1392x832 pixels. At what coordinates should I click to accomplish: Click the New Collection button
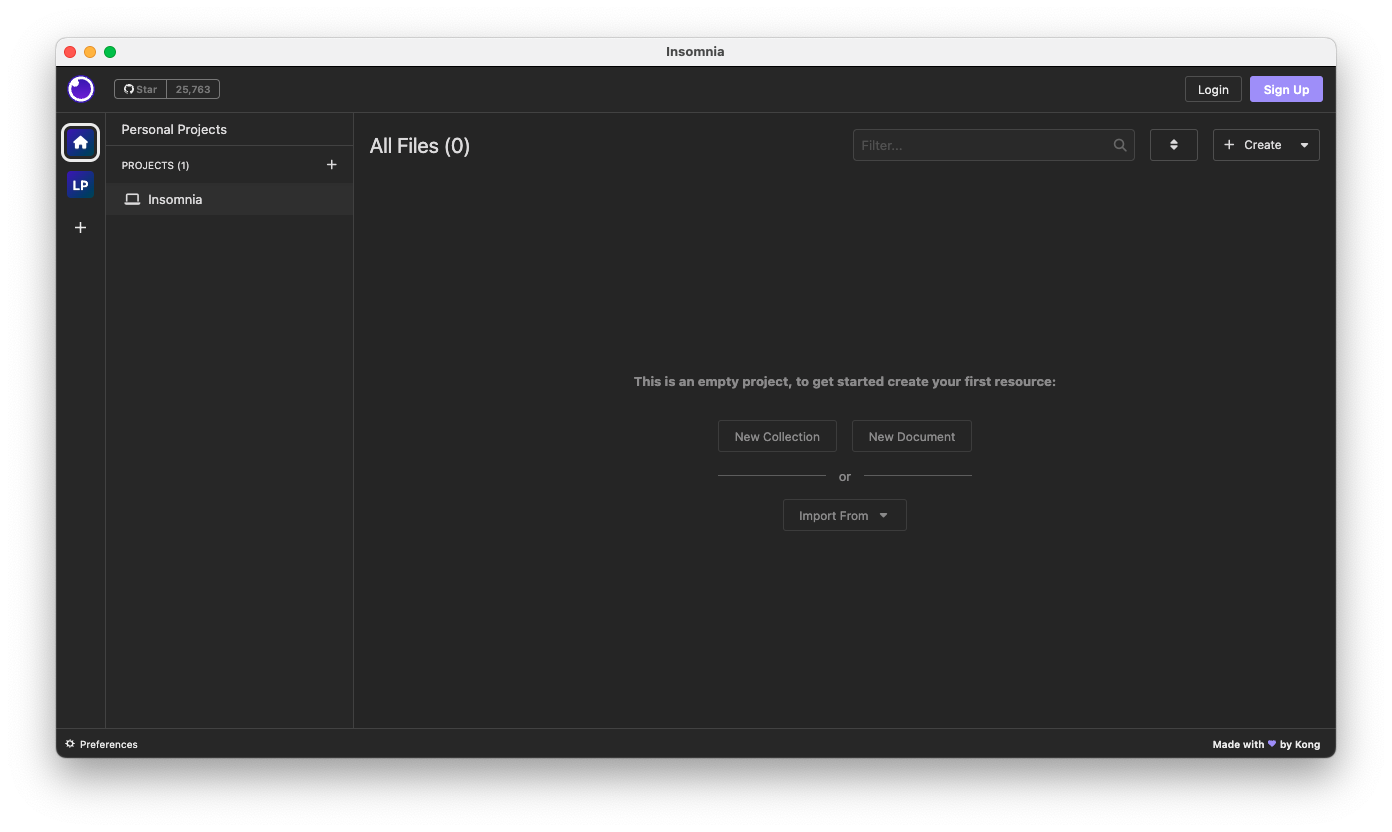[777, 436]
